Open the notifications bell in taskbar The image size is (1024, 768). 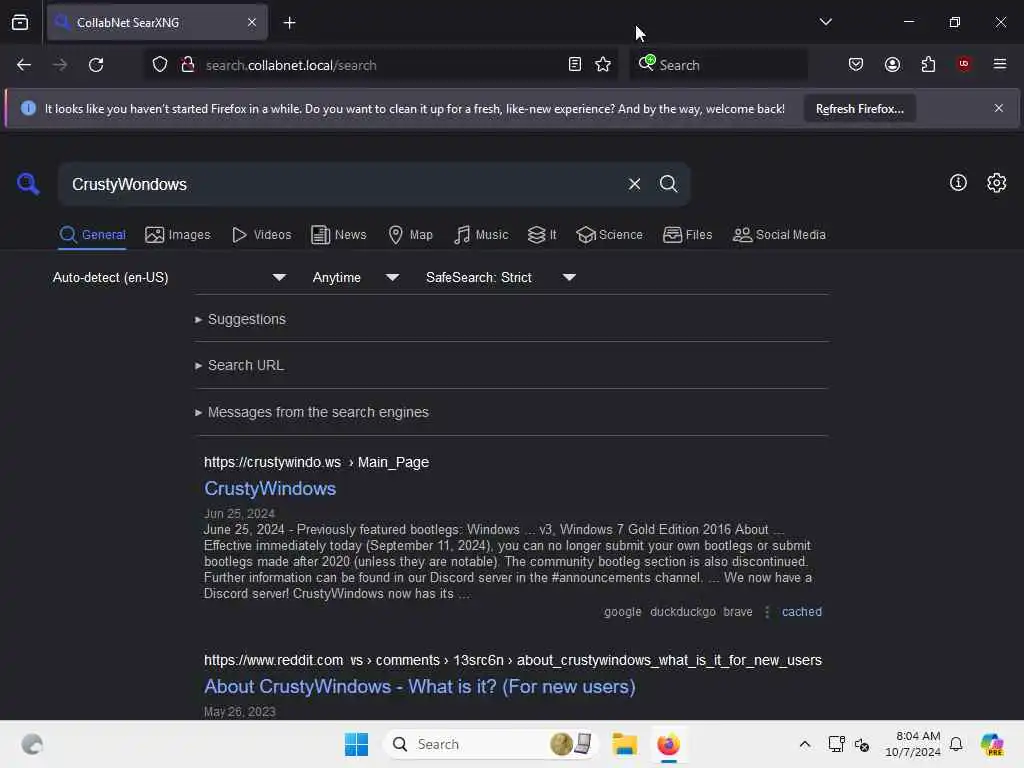[955, 744]
